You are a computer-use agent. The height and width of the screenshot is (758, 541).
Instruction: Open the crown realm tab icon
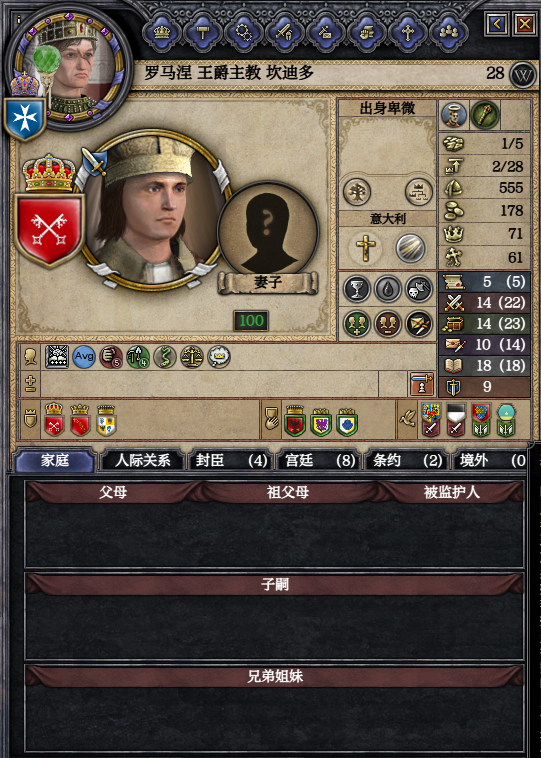162,32
